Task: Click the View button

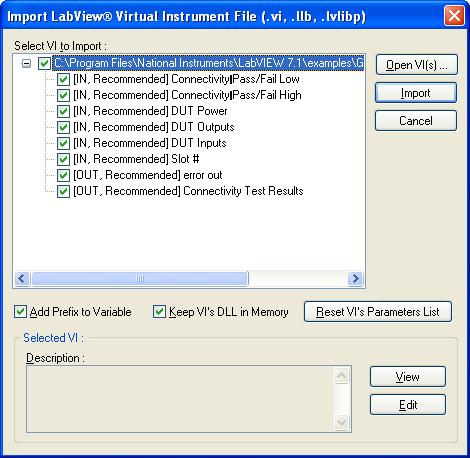Action: point(408,377)
